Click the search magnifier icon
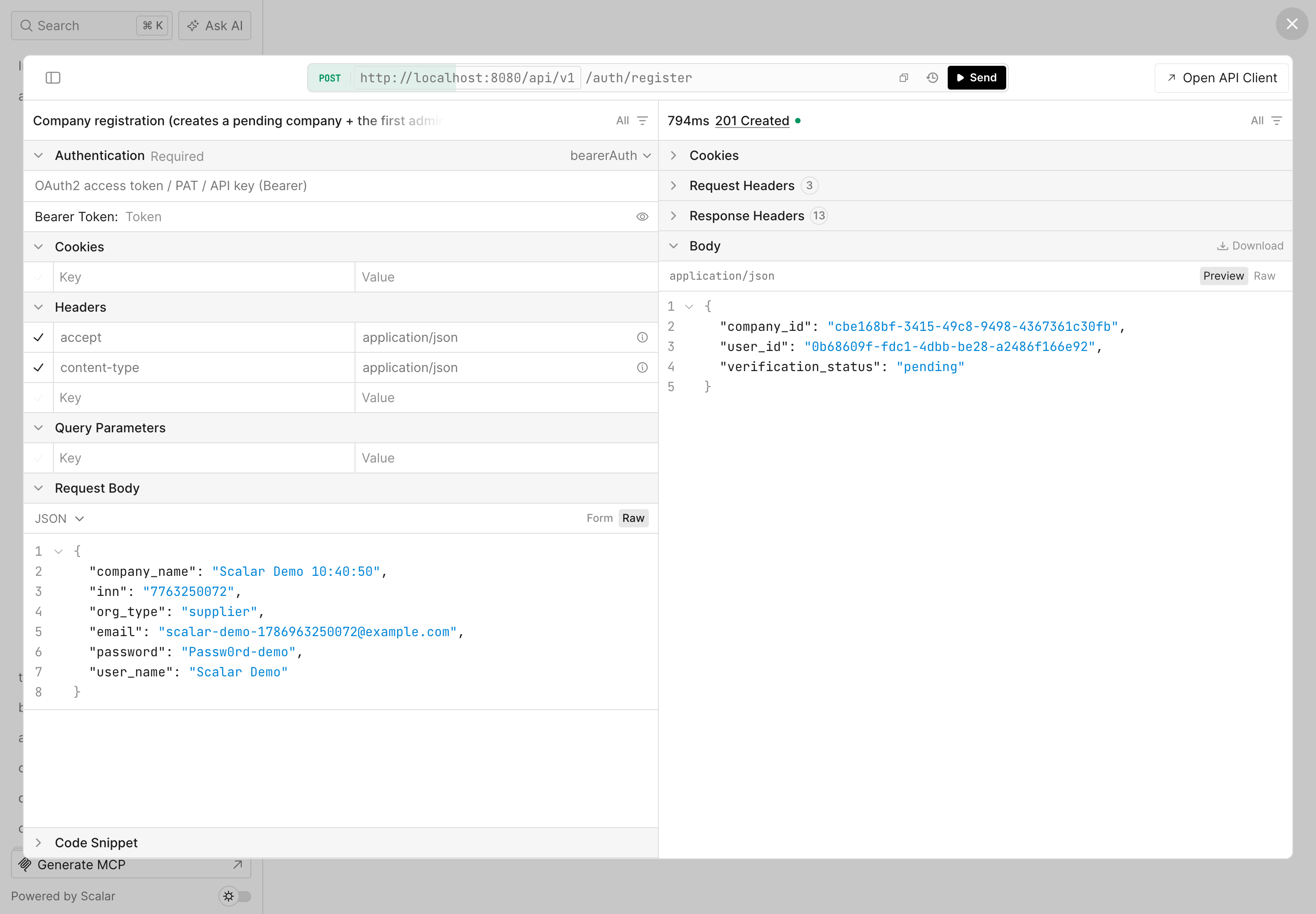This screenshot has width=1316, height=914. click(x=26, y=26)
